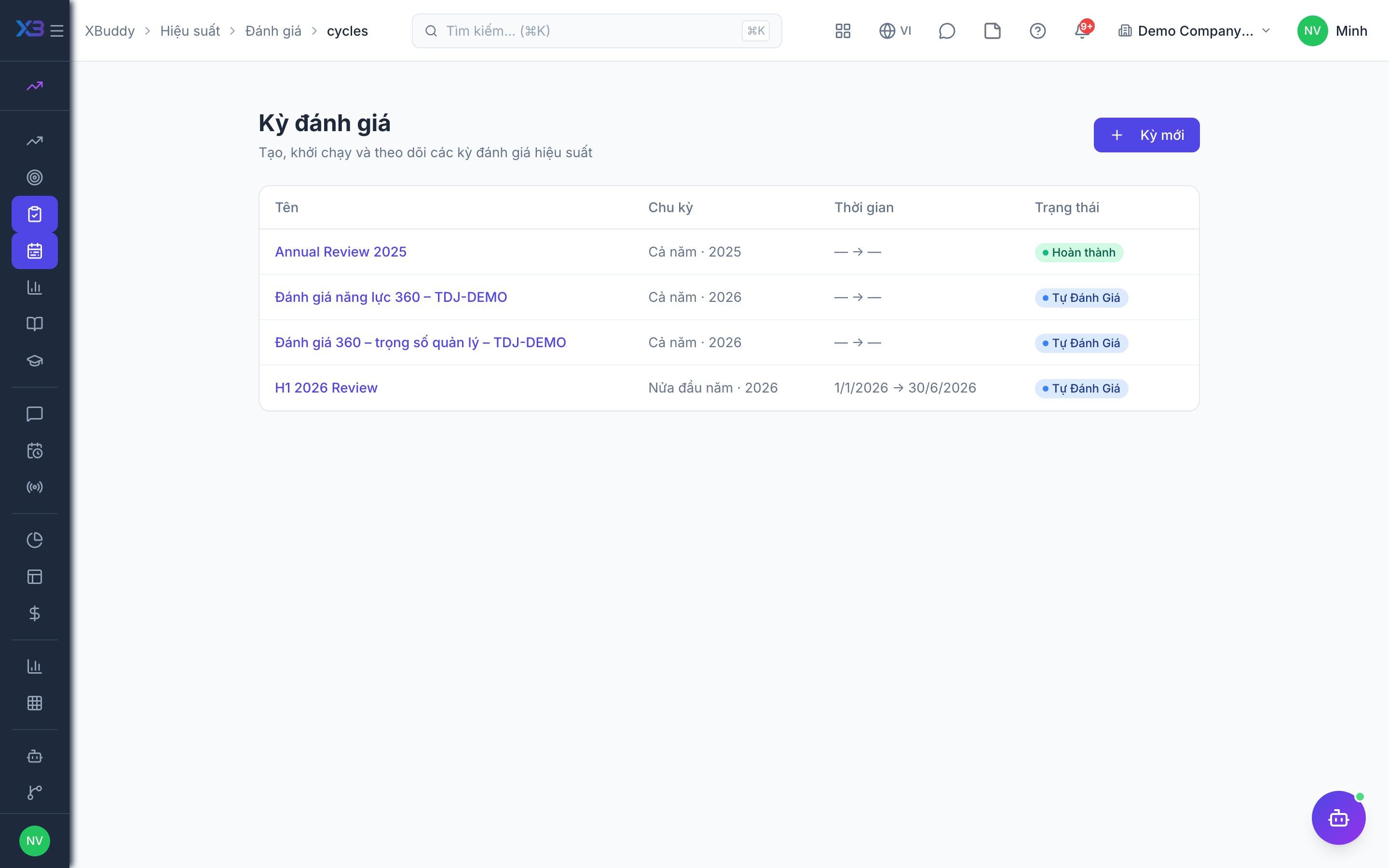Open the chat bubble icon in header
1389x868 pixels.
[x=946, y=30]
